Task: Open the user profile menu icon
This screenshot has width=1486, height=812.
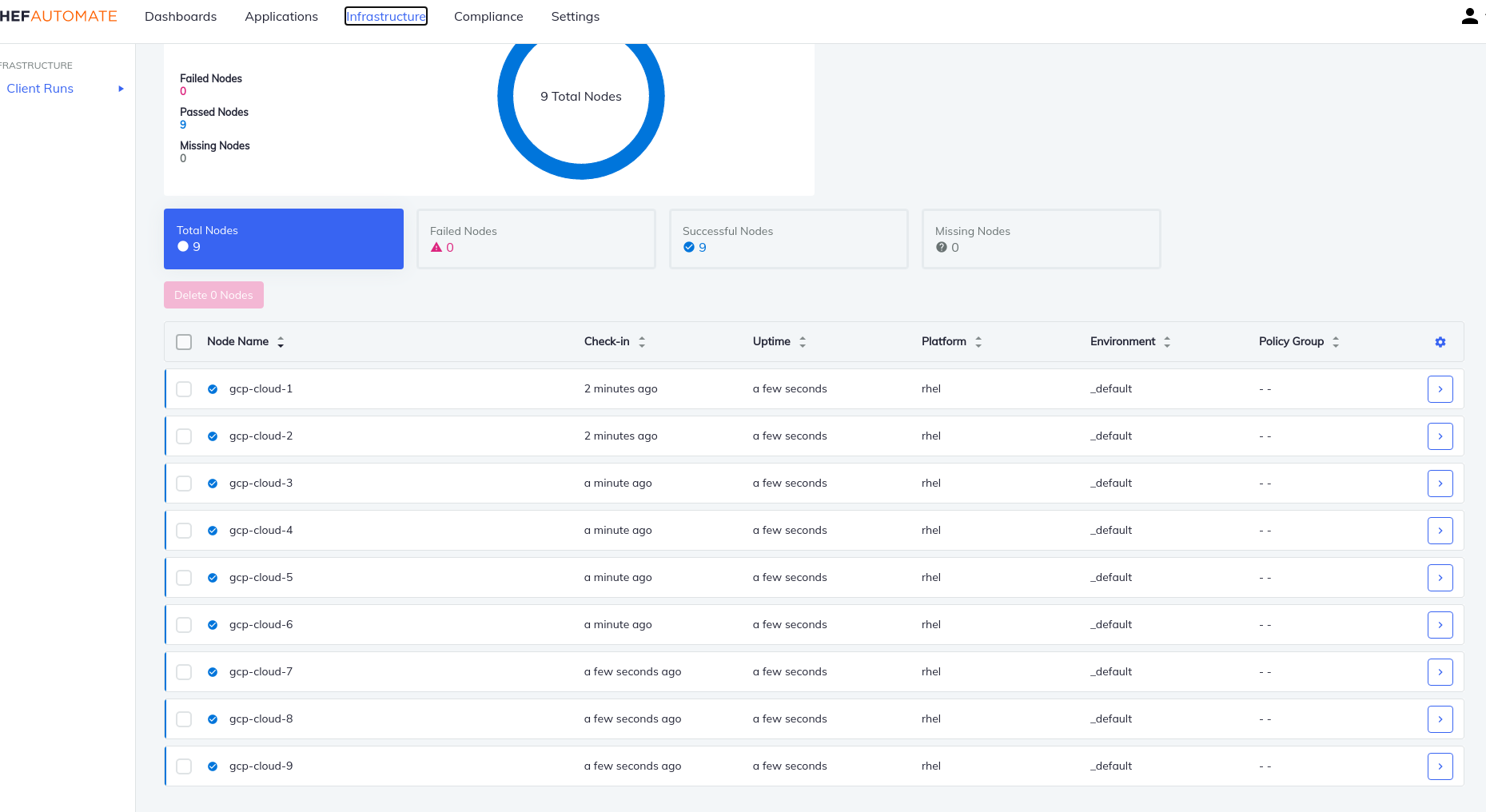Action: [1469, 16]
